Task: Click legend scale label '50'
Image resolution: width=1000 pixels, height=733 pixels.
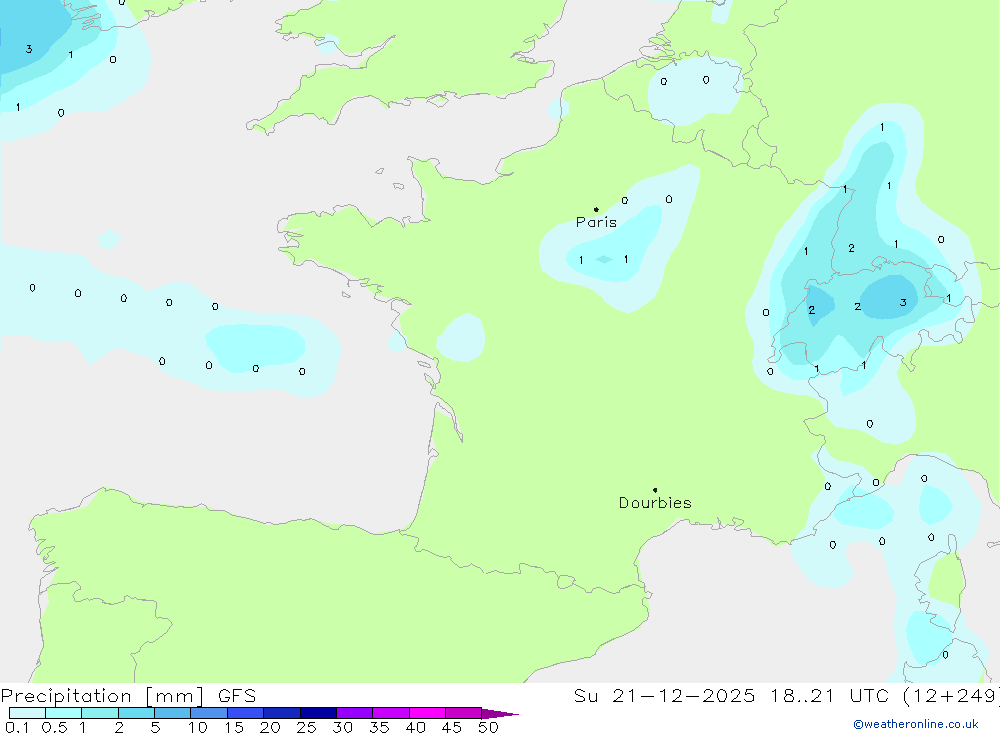Action: [x=488, y=727]
